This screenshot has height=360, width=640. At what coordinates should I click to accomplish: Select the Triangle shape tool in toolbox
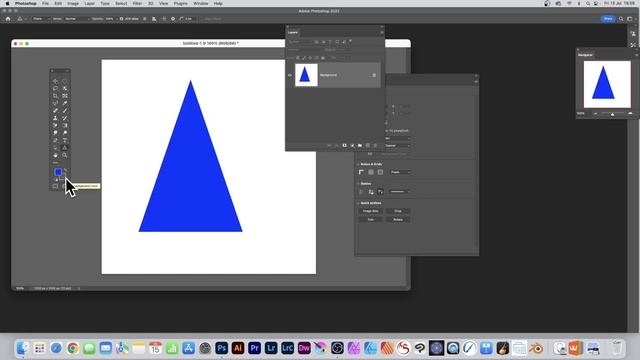pyautogui.click(x=64, y=148)
